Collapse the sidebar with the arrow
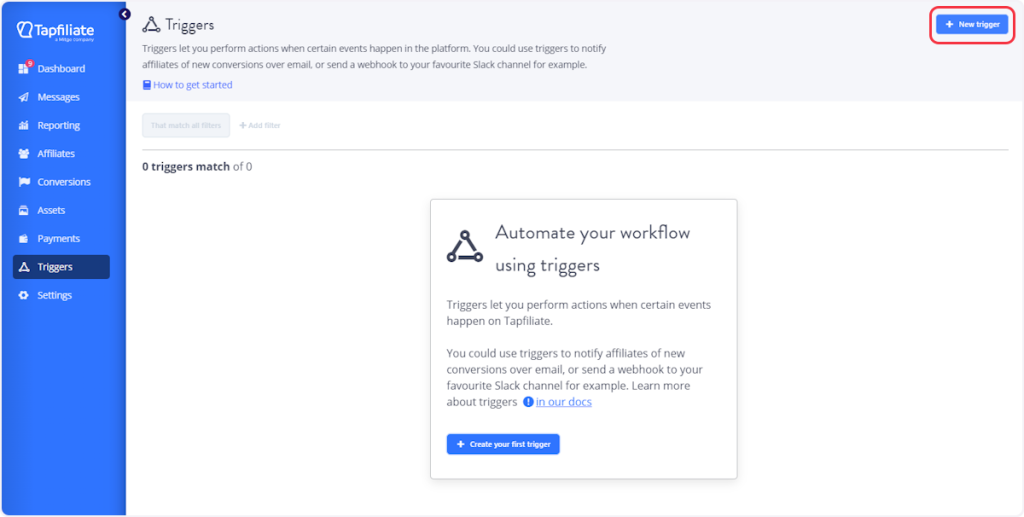Viewport: 1024px width, 517px height. click(125, 14)
